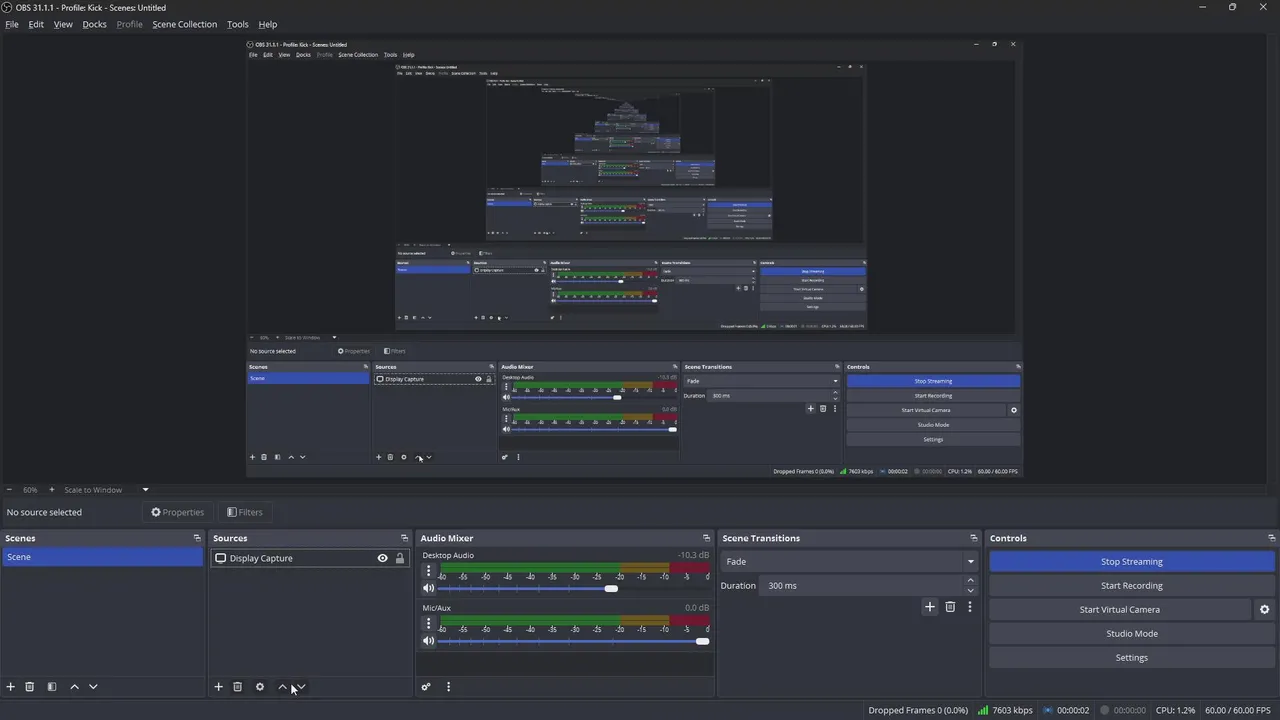Open Audio Mixer bottom three-dot menu
Viewport: 1280px width, 720px height.
pyautogui.click(x=448, y=687)
